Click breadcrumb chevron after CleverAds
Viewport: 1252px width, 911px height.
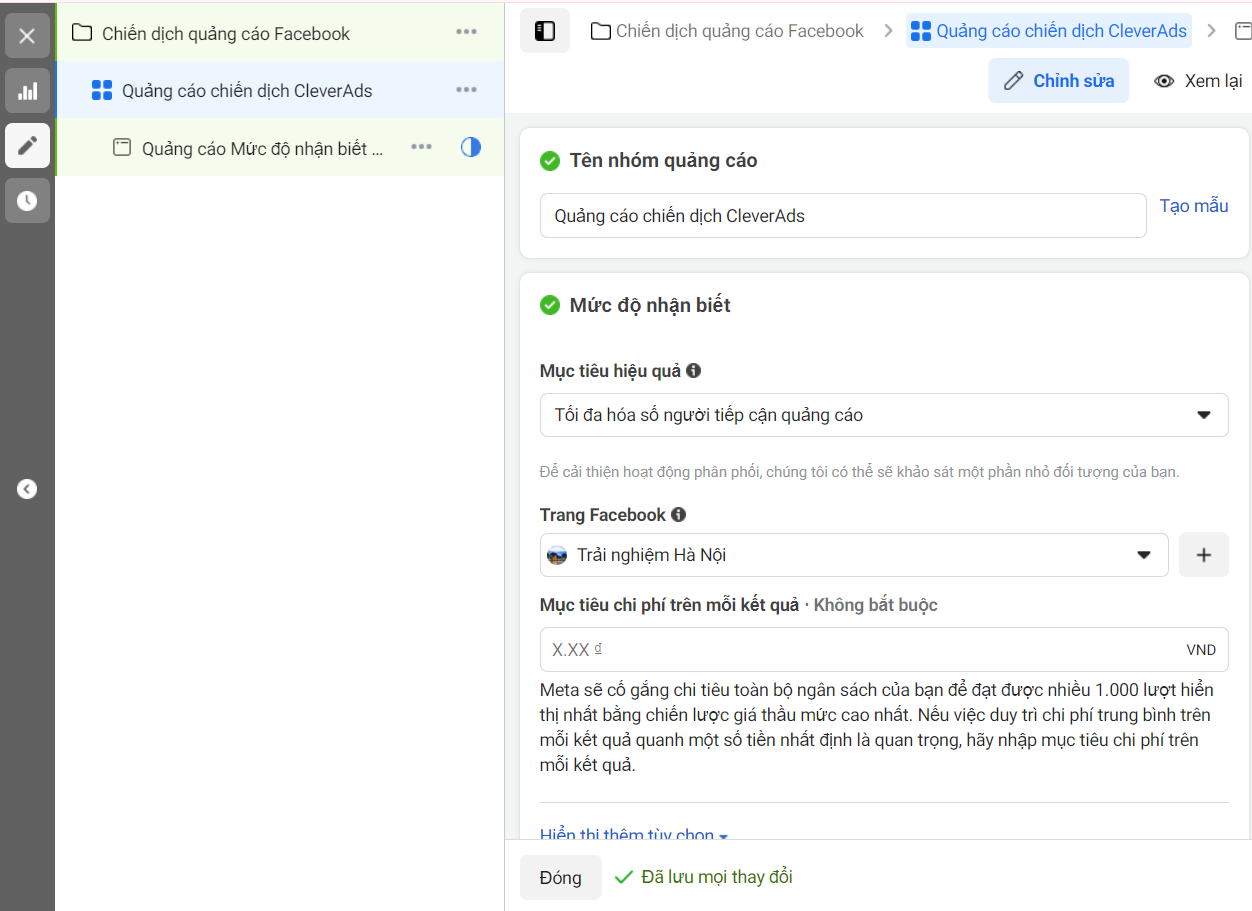(1212, 32)
